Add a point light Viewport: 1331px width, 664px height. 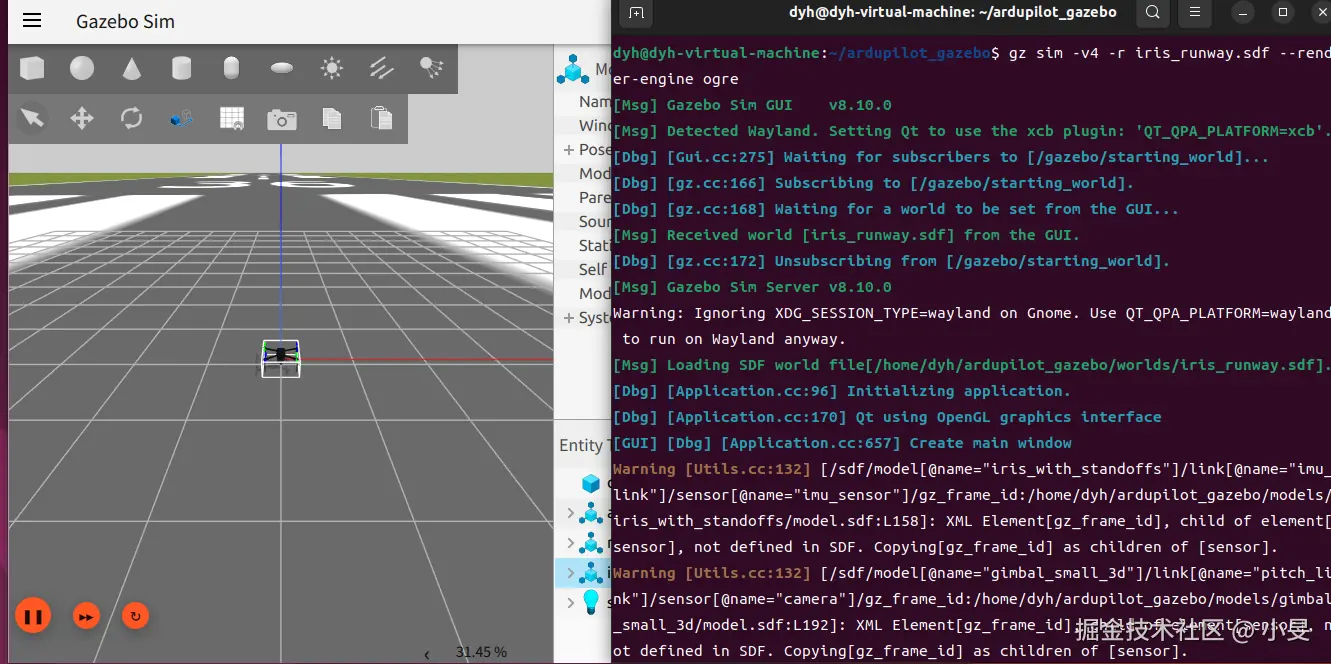click(x=332, y=68)
